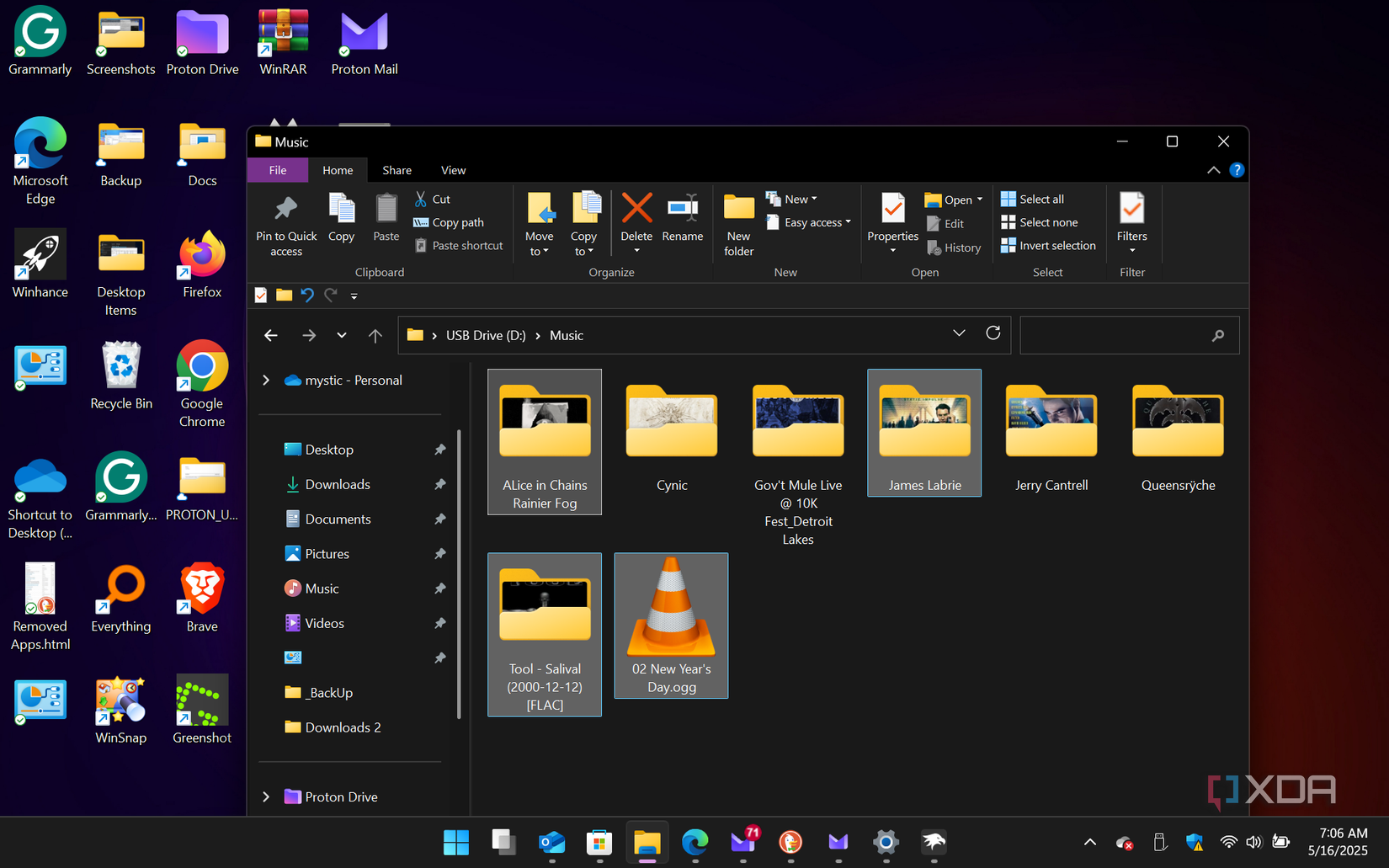The height and width of the screenshot is (868, 1389).
Task: Click the search box in Explorer
Action: [1129, 335]
